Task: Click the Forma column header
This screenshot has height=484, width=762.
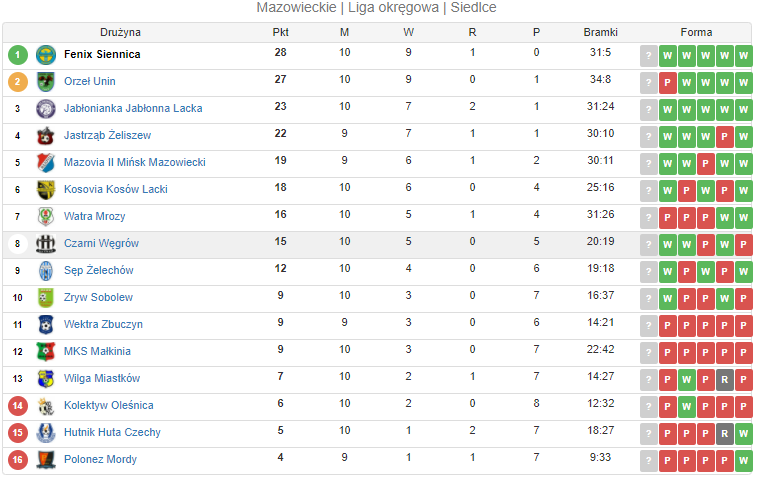Action: tap(696, 33)
